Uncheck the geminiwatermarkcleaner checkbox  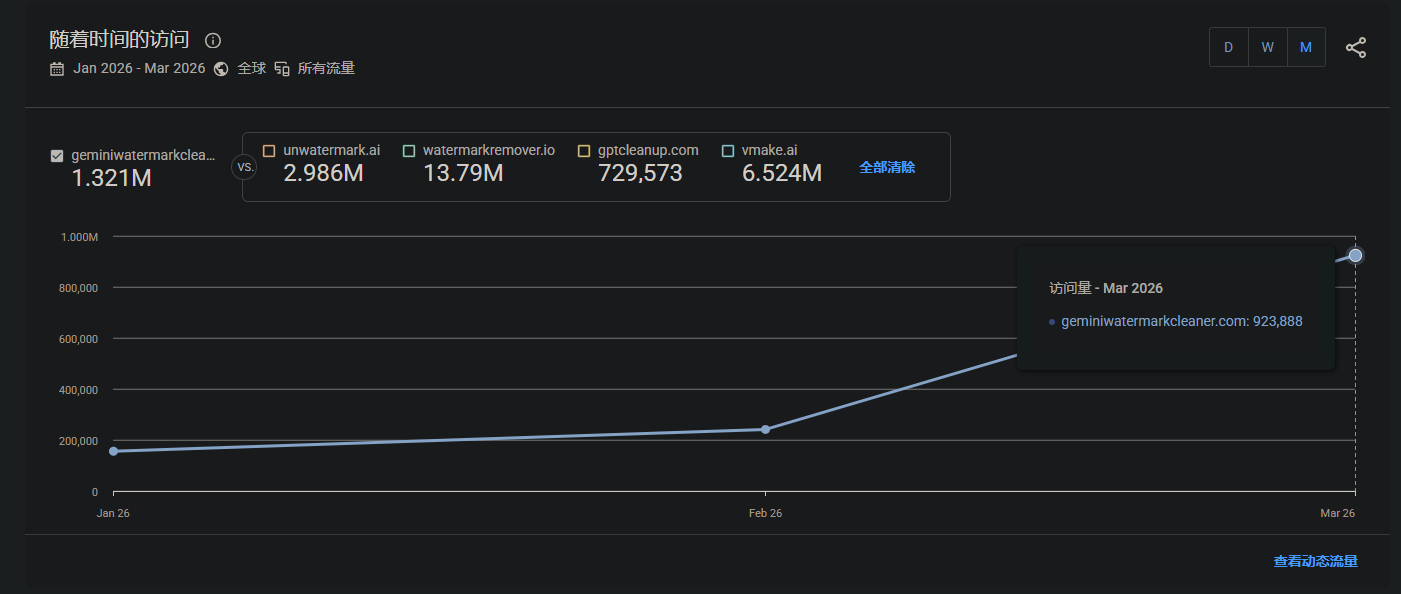[57, 156]
